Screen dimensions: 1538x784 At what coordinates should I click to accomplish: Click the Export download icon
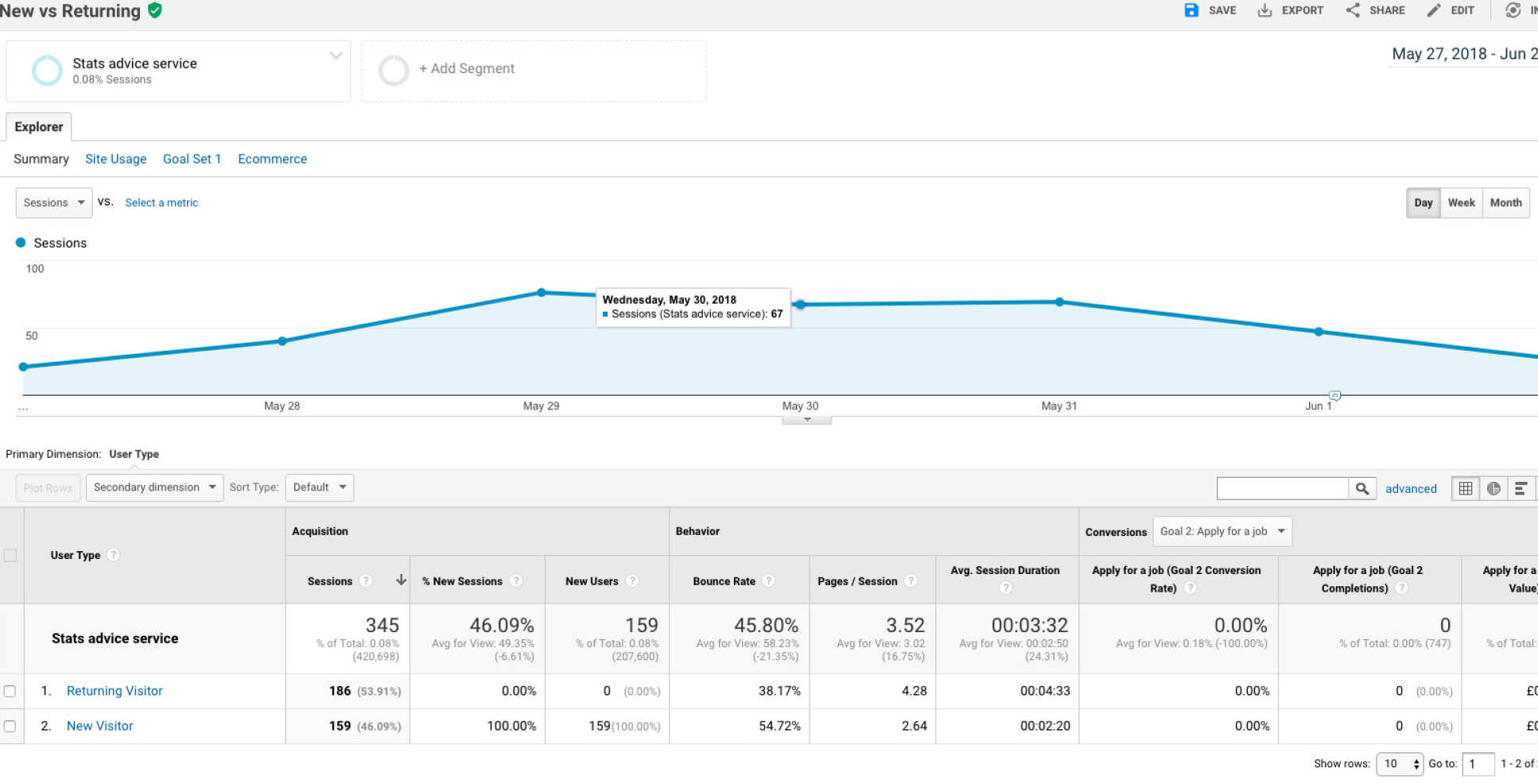point(1264,10)
